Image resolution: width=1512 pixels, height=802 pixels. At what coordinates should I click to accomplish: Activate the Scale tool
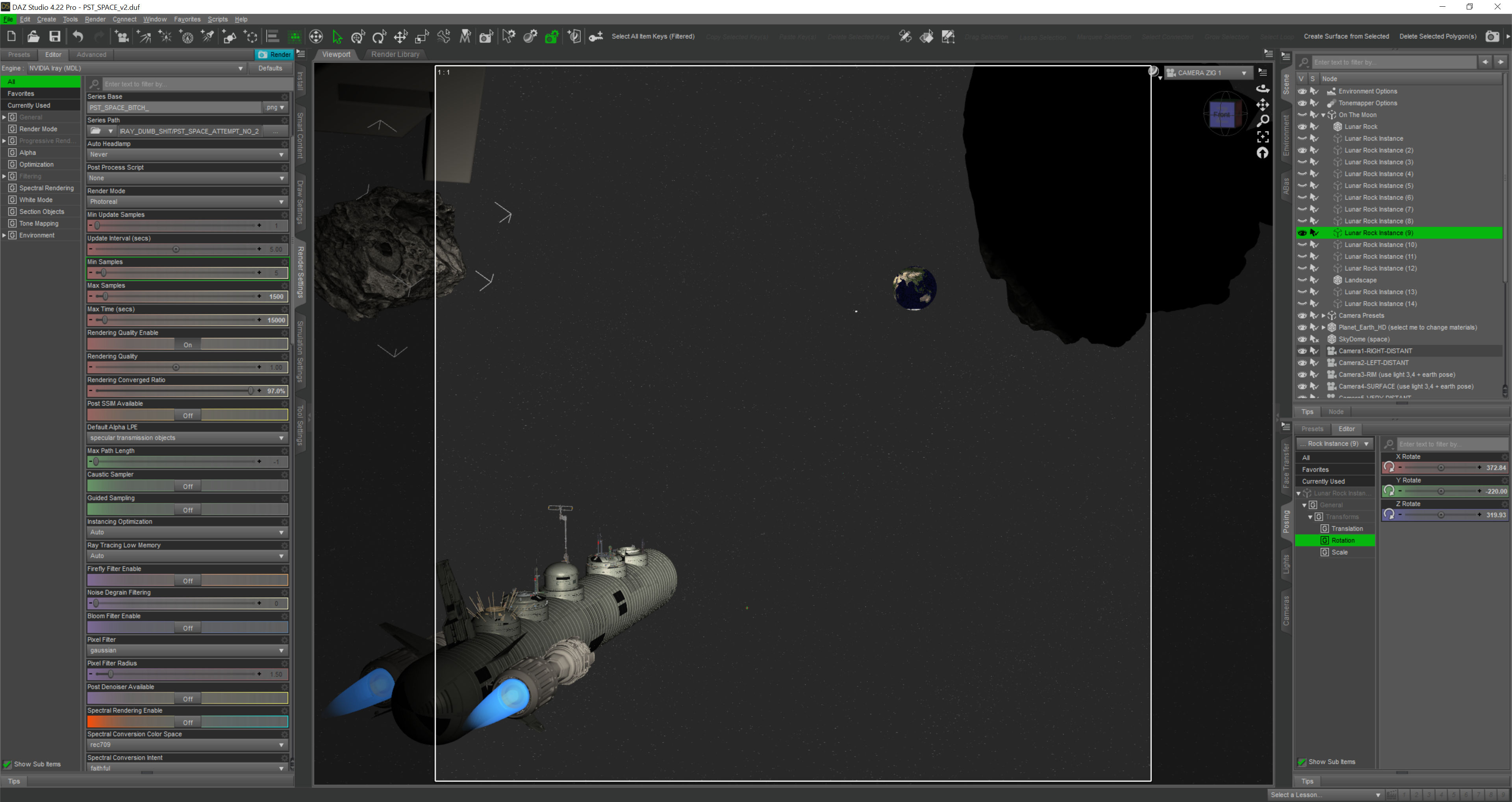click(x=422, y=36)
